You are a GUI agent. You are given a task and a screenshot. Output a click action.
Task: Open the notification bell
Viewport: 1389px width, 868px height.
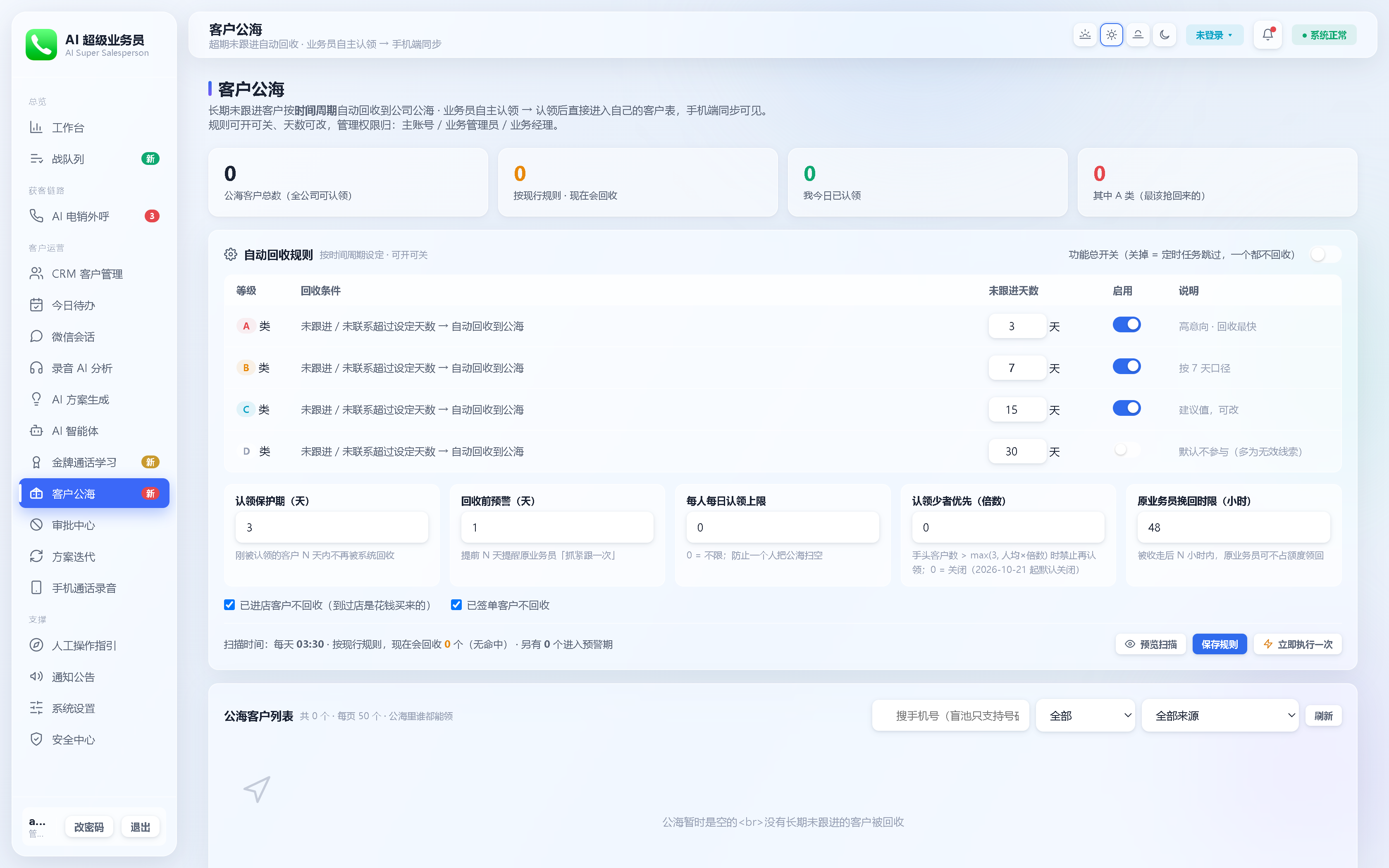click(x=1267, y=35)
